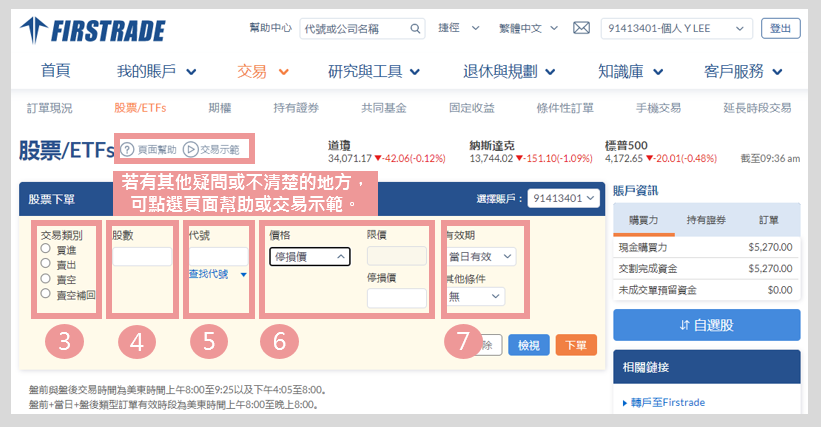
Task: Select the 賣出 radio button
Action: (46, 263)
